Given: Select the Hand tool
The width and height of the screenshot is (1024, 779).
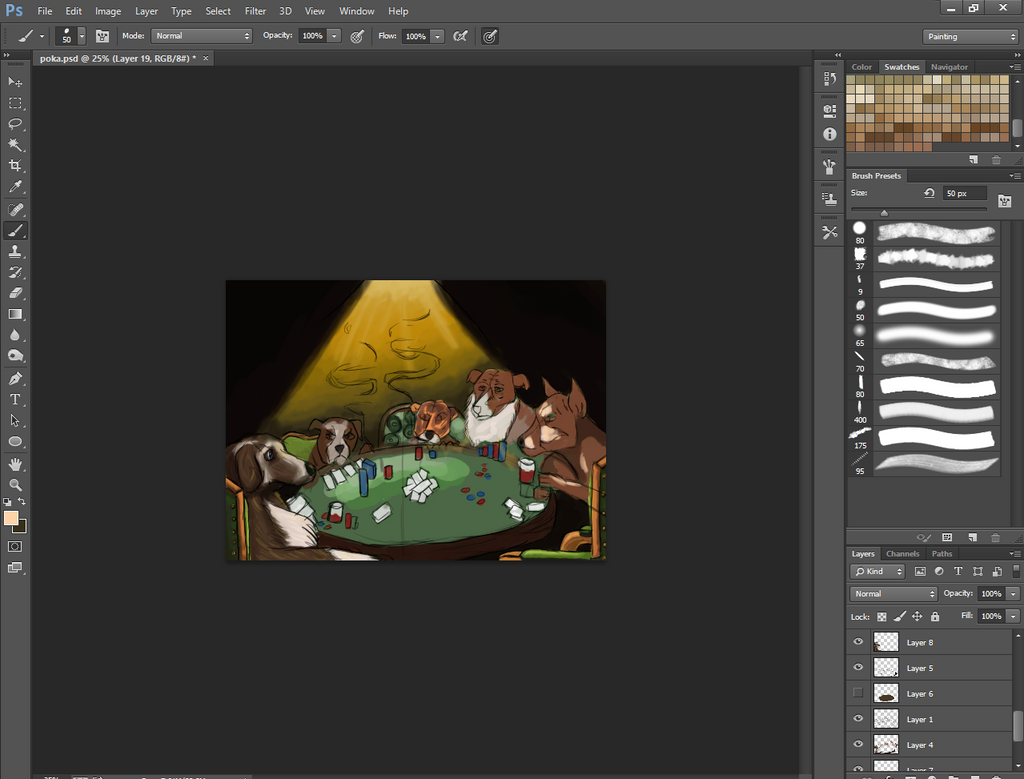Looking at the screenshot, I should coord(15,464).
